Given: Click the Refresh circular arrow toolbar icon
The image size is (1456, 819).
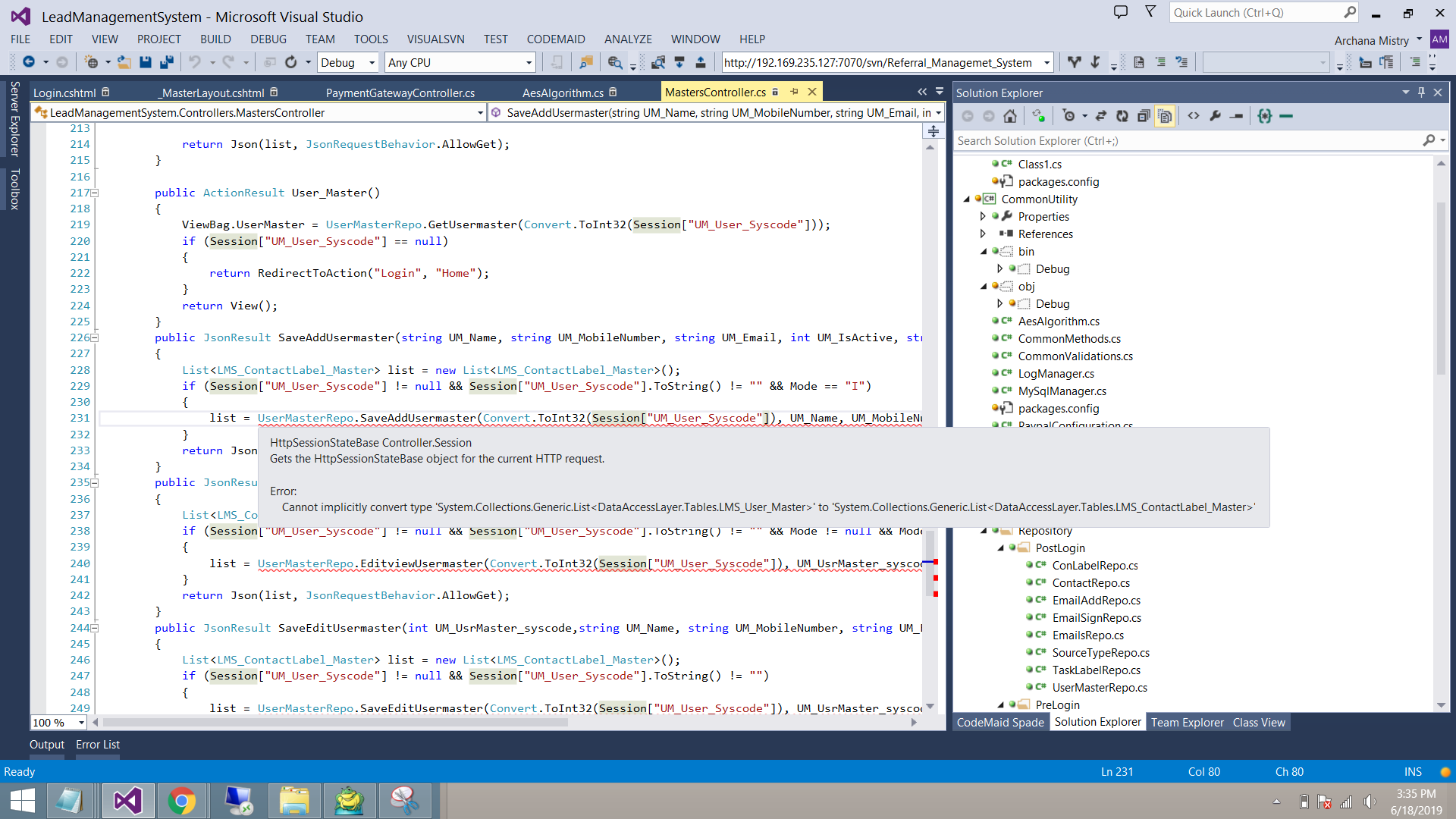Looking at the screenshot, I should pyautogui.click(x=291, y=62).
